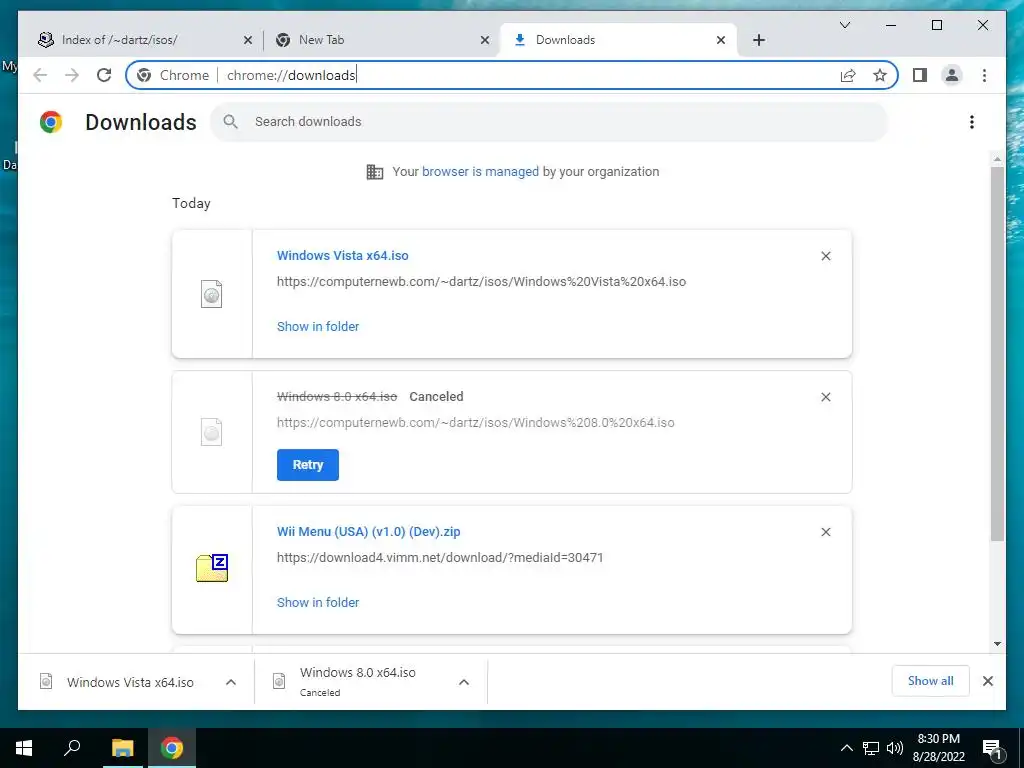Close the New Tab tab
Screen dimensions: 1024x768
click(x=485, y=40)
